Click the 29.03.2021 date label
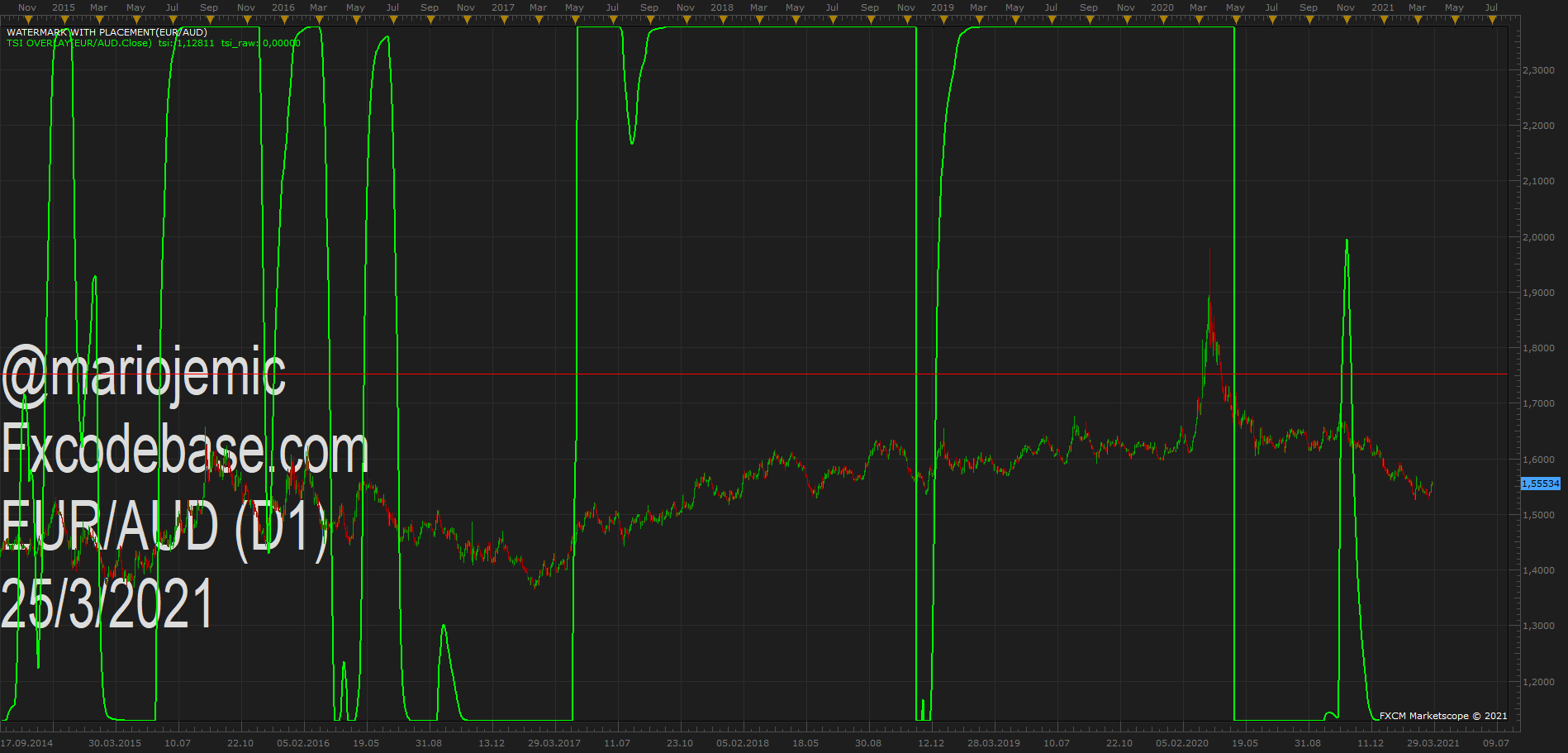 1433,743
